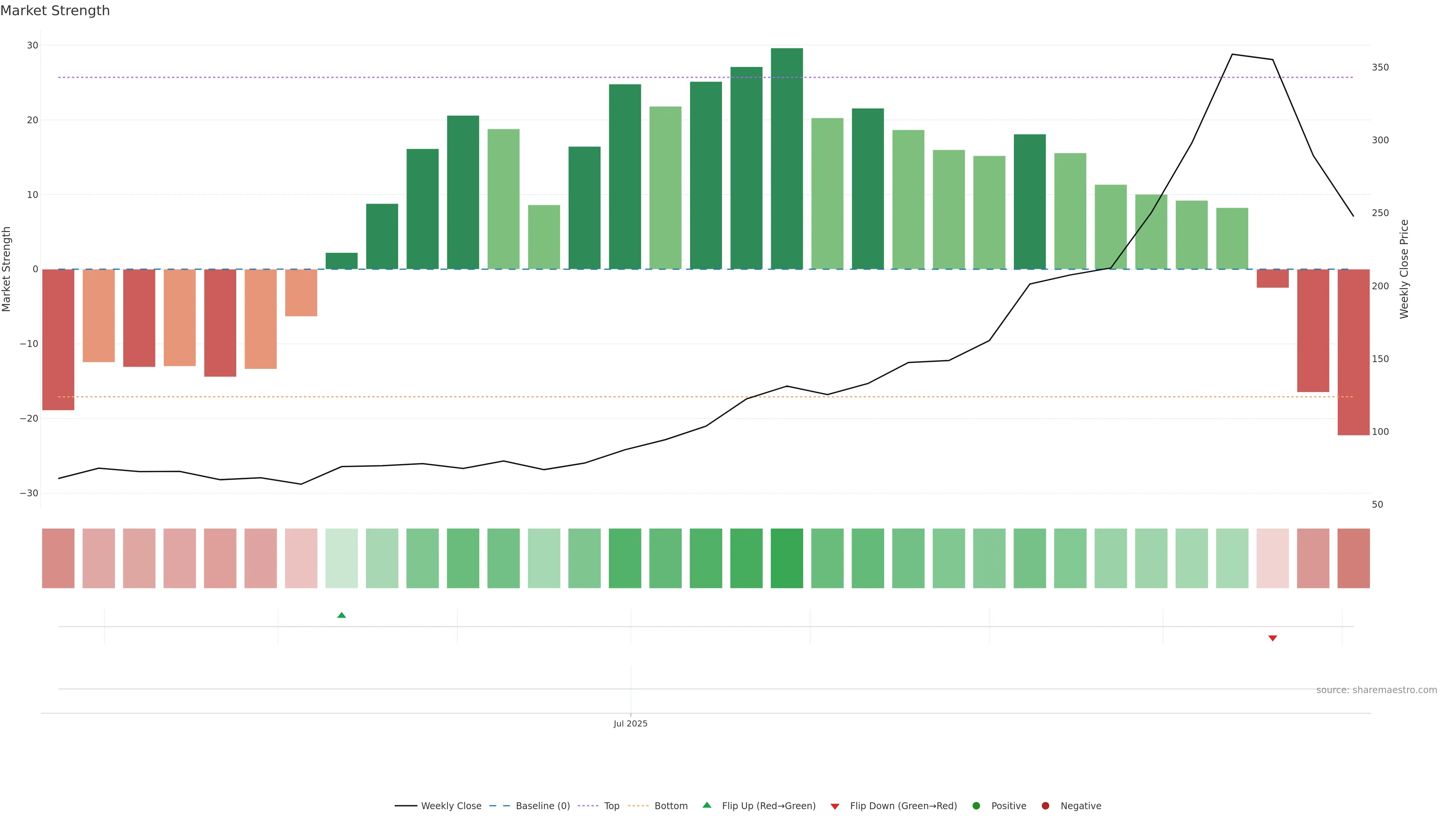Screen dimensions: 1456x819
Task: Click the Positive green dot in the legend
Action: [976, 806]
